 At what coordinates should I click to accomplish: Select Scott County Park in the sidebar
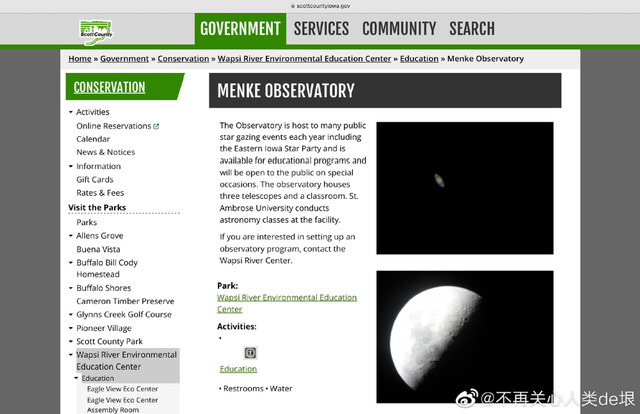pyautogui.click(x=109, y=341)
